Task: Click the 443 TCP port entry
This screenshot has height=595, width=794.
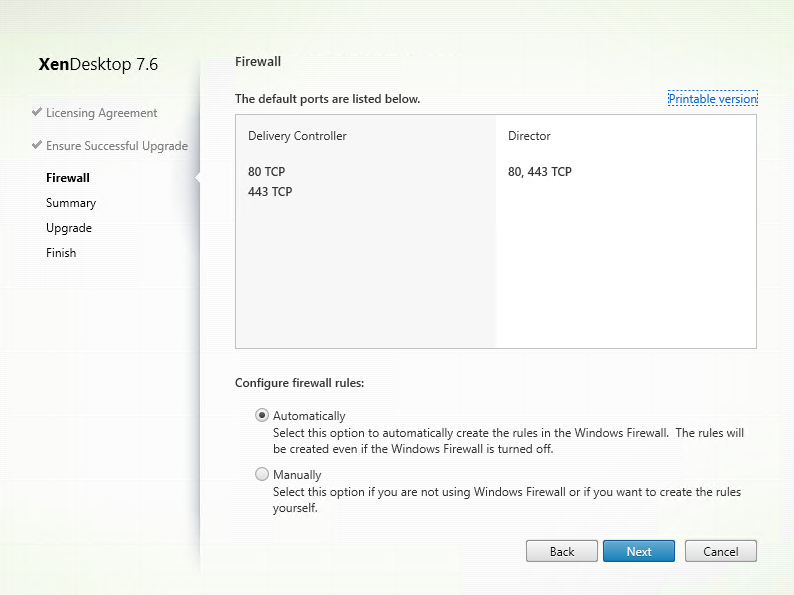Action: tap(270, 192)
